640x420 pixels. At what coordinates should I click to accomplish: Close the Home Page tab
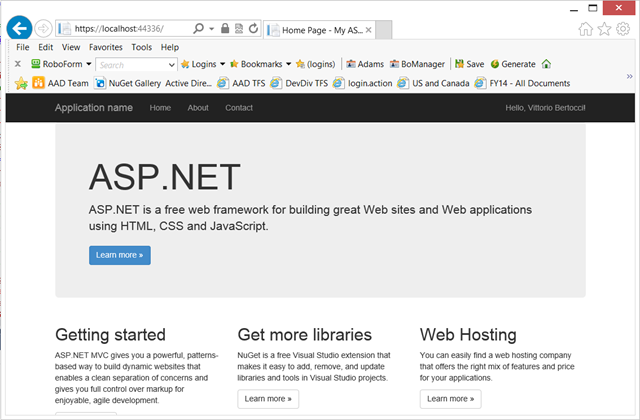pos(369,30)
